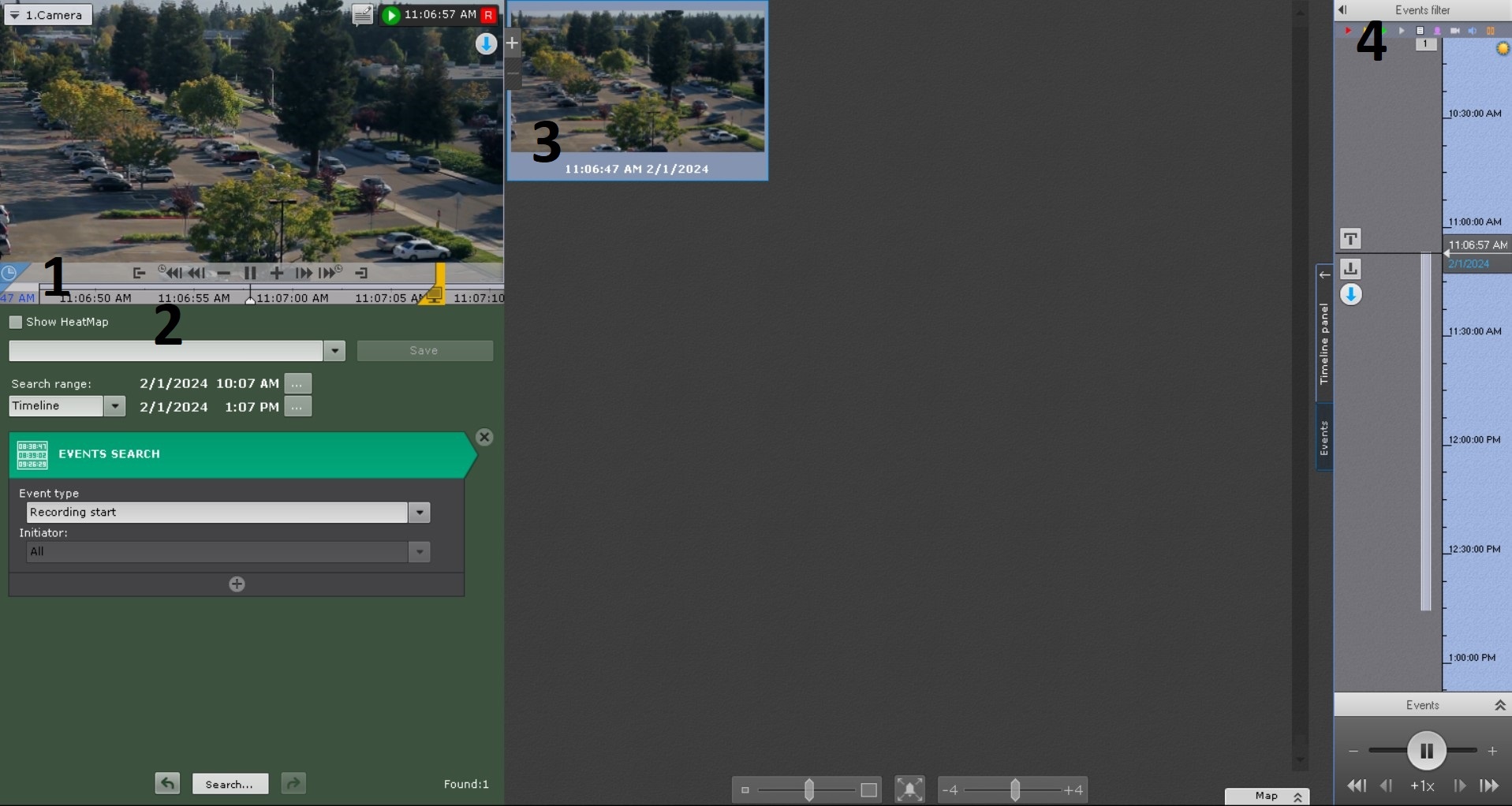Pause playback in the camera toolbar
Image resolution: width=1512 pixels, height=806 pixels.
click(x=250, y=273)
